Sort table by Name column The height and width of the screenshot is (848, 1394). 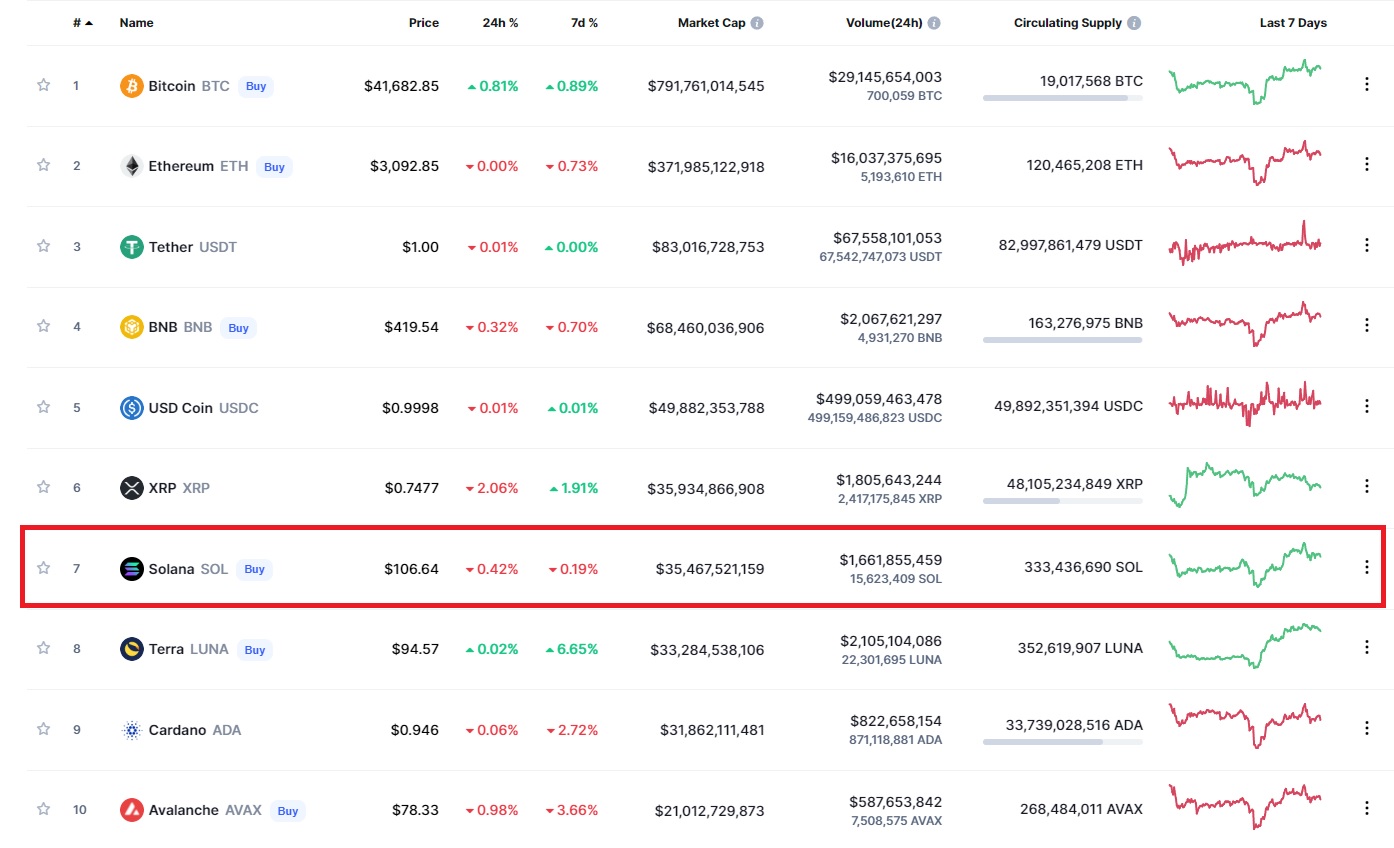[136, 23]
